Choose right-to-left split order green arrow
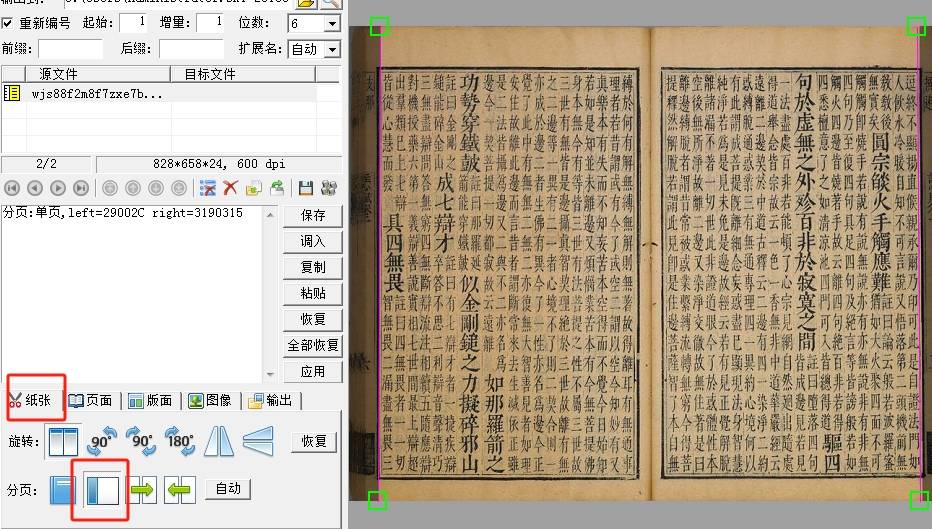The height and width of the screenshot is (529, 932). 180,489
